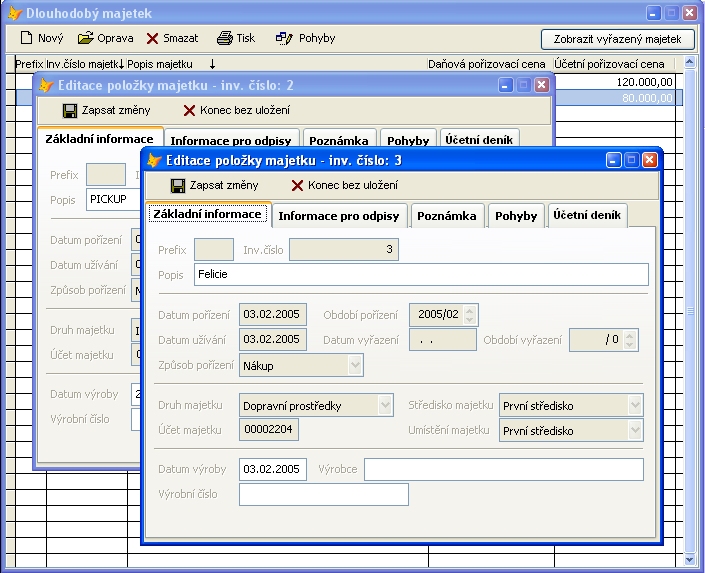Minimize the inv. číslo 3 window
705x573 pixels.
pyautogui.click(x=614, y=160)
